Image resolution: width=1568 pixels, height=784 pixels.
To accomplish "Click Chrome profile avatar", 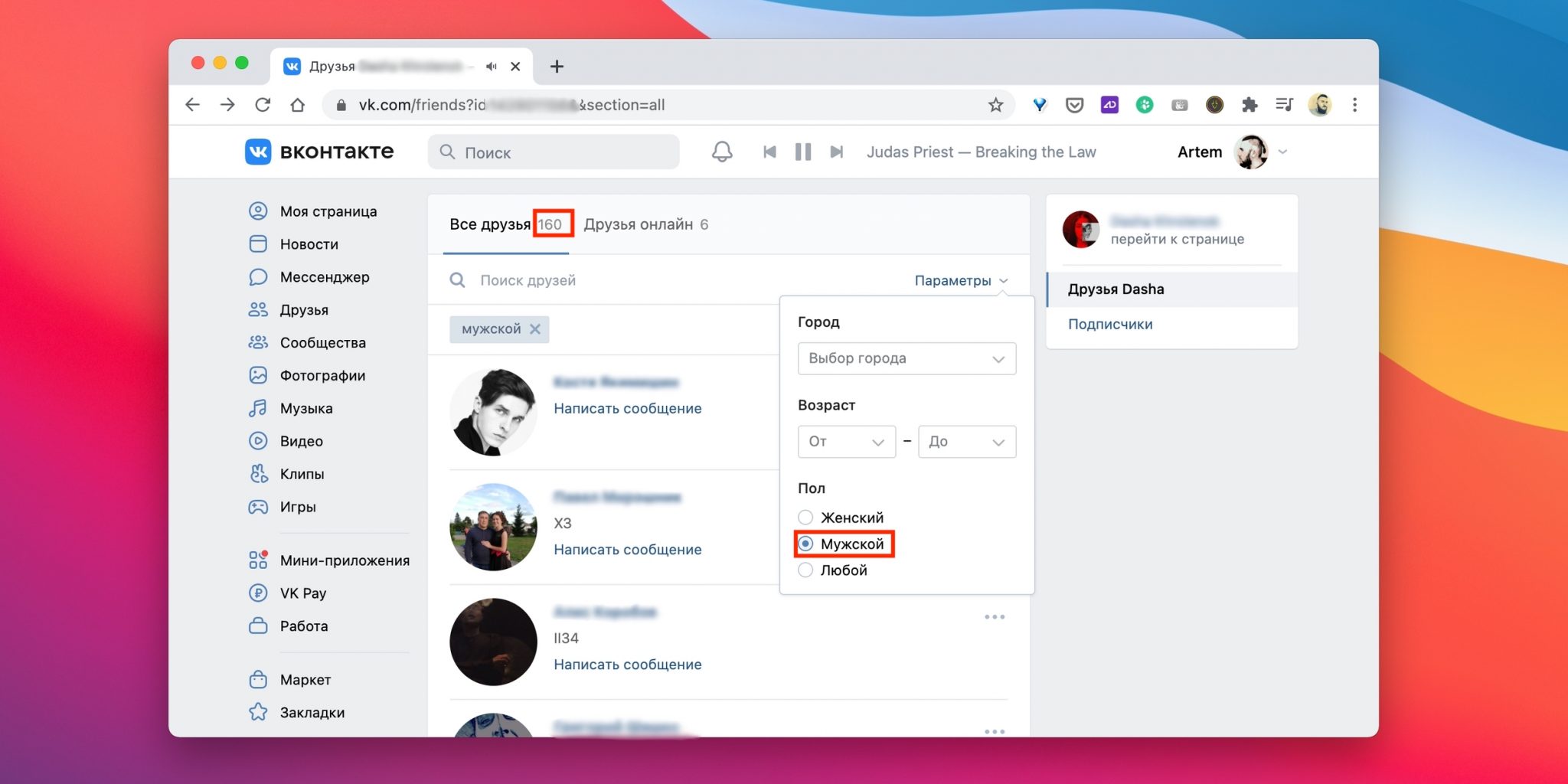I will click(1319, 105).
